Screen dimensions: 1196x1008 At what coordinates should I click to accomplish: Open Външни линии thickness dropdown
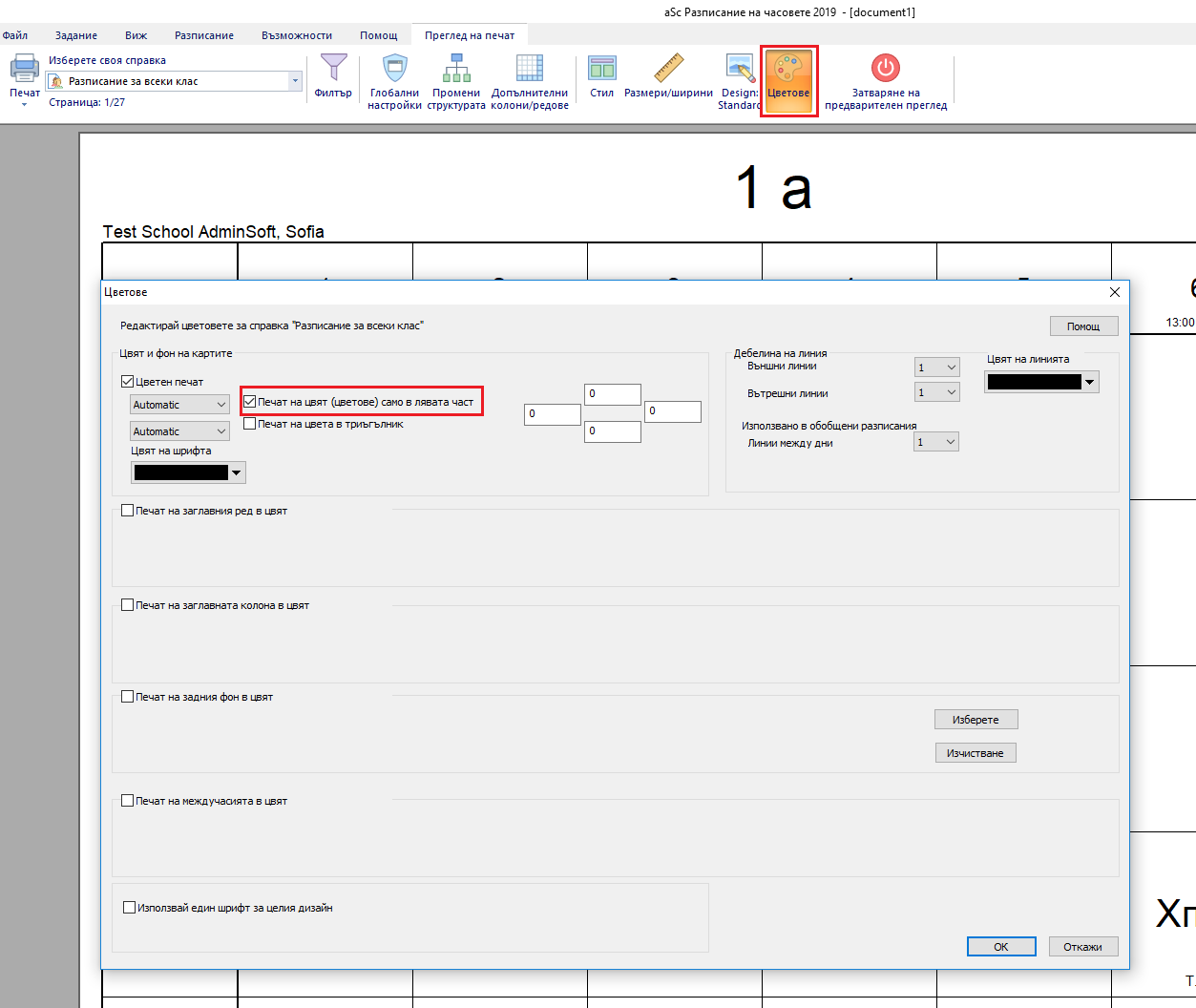click(x=936, y=367)
